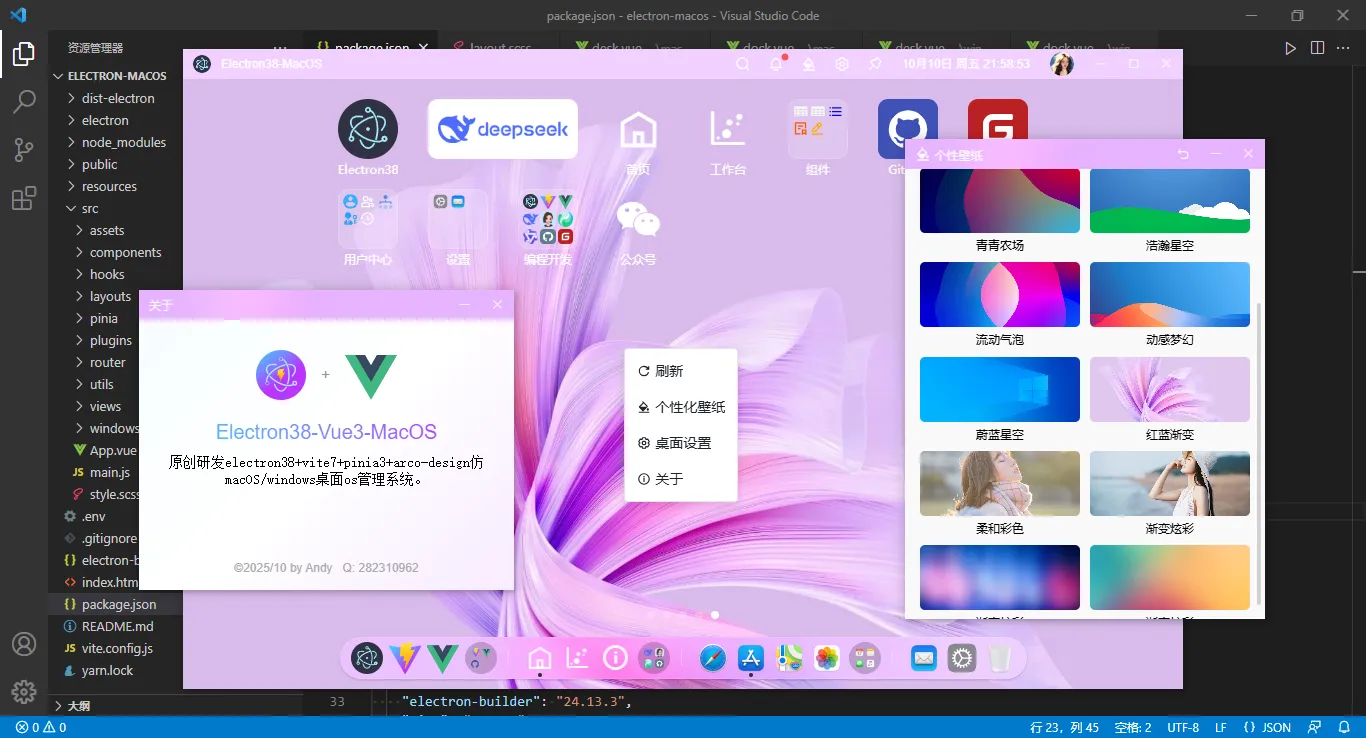Launch Safari from the dock
The image size is (1366, 738).
tap(712, 658)
